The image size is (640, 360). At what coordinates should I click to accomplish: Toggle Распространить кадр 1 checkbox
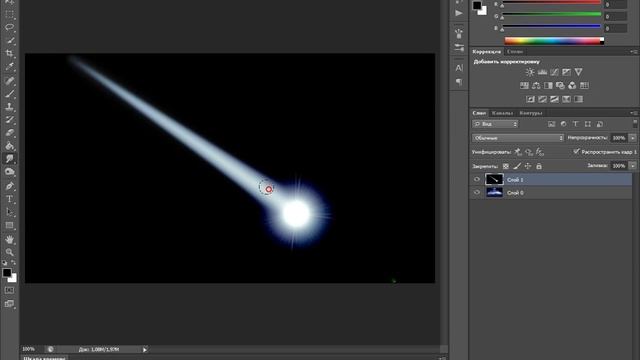click(576, 151)
